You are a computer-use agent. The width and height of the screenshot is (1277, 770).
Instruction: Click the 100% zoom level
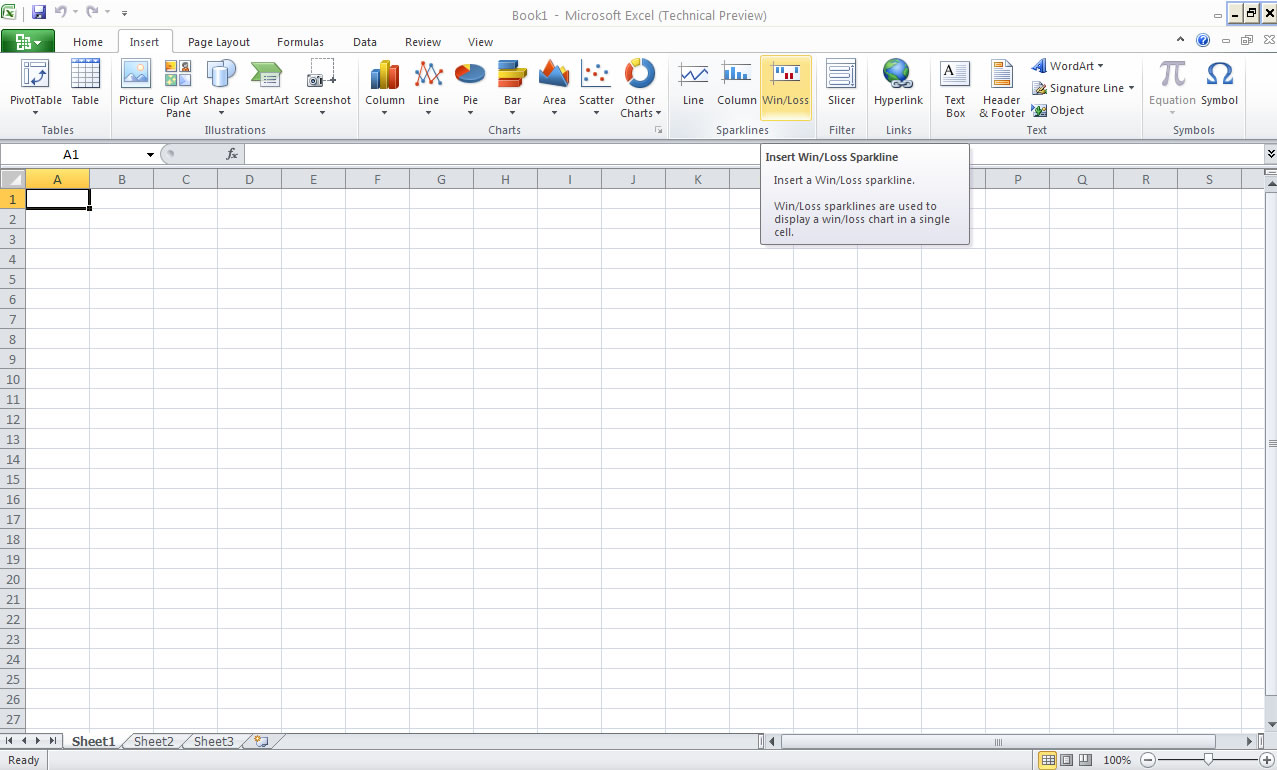point(1117,760)
